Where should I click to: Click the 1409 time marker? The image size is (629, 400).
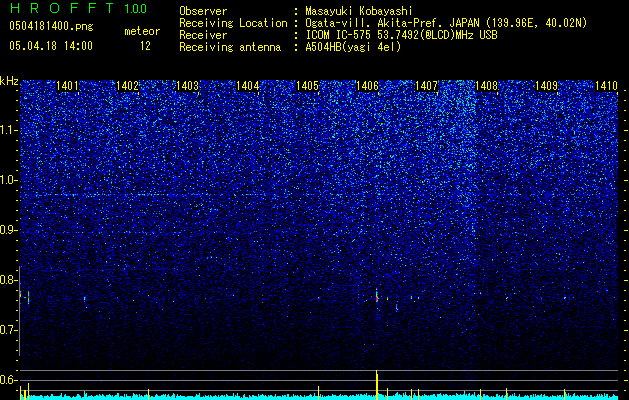tap(547, 86)
